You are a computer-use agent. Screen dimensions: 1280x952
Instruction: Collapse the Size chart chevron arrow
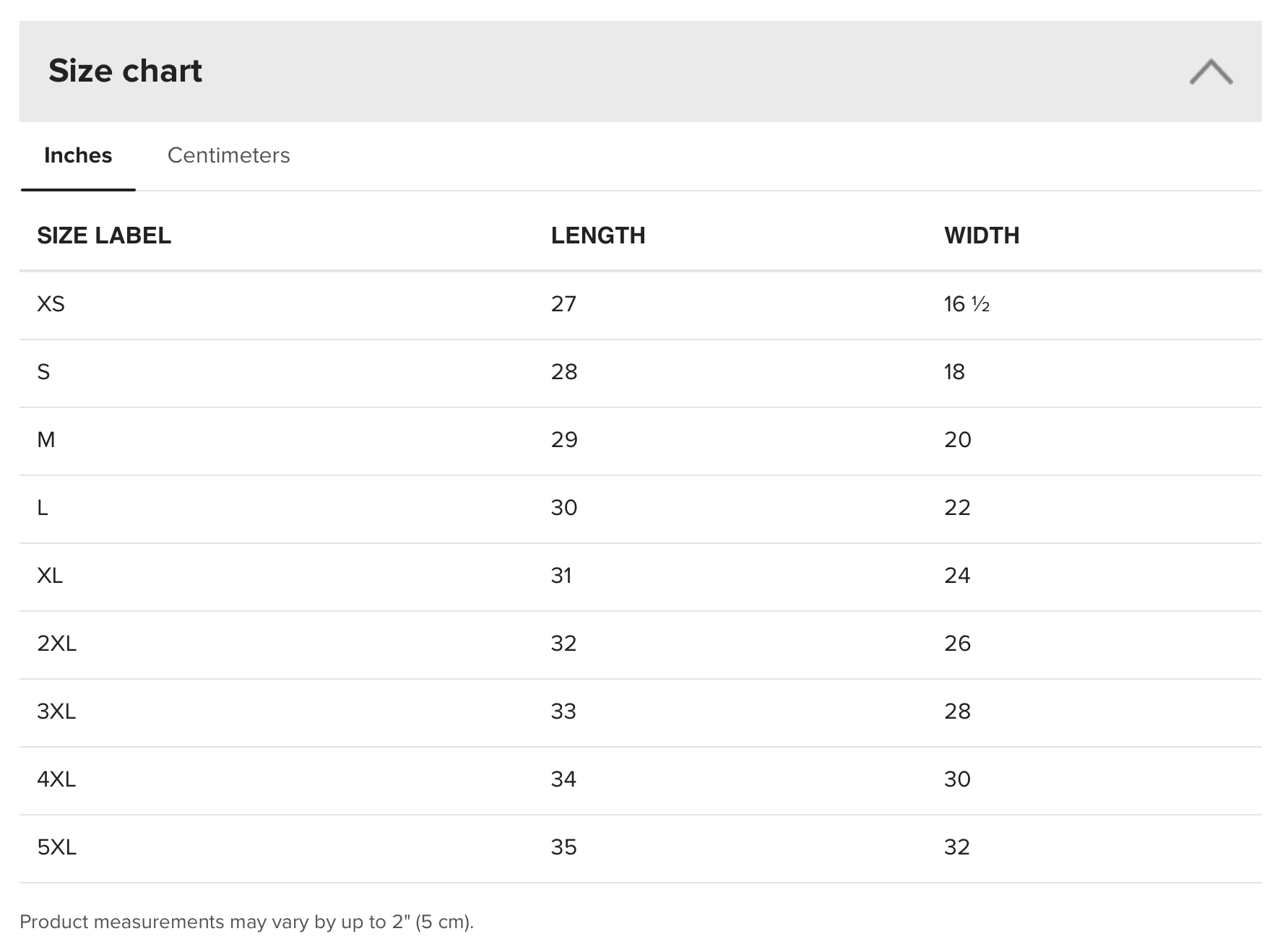pyautogui.click(x=1211, y=72)
